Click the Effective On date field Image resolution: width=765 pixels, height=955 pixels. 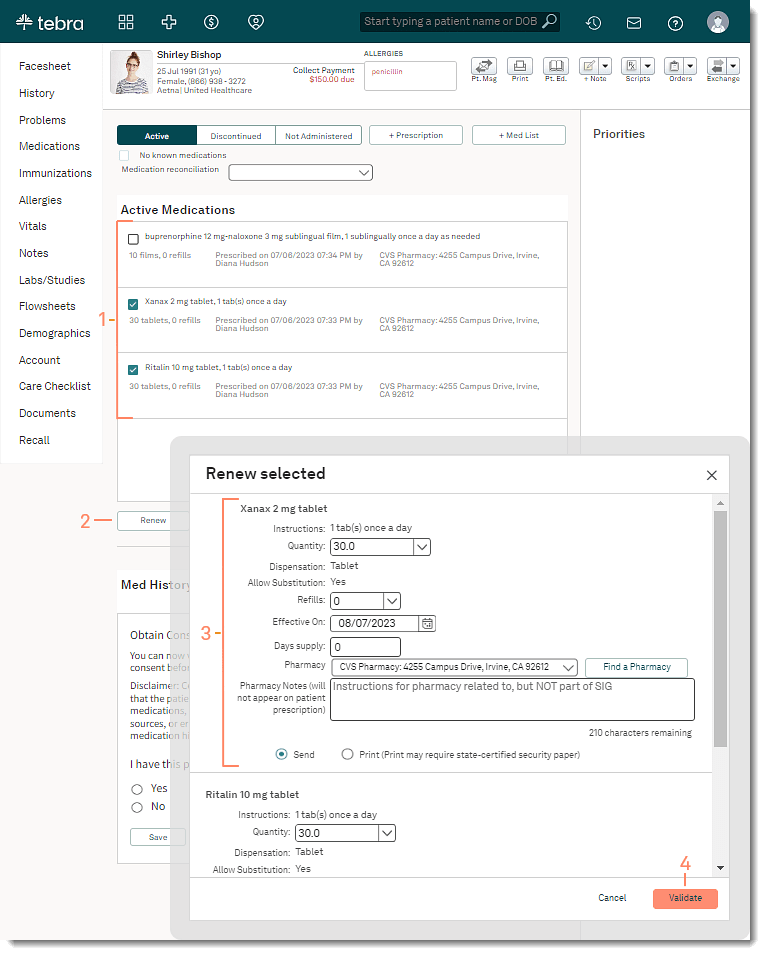click(x=375, y=624)
